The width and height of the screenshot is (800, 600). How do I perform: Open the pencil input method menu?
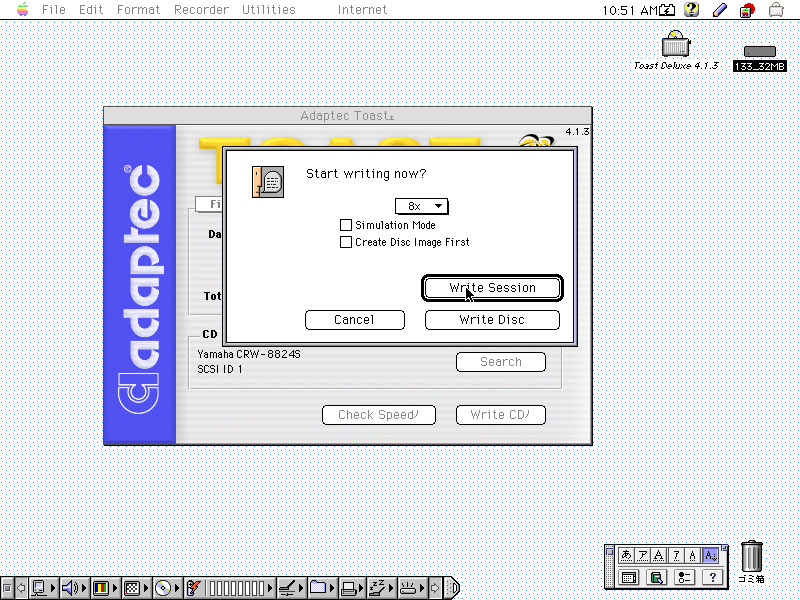[x=719, y=9]
